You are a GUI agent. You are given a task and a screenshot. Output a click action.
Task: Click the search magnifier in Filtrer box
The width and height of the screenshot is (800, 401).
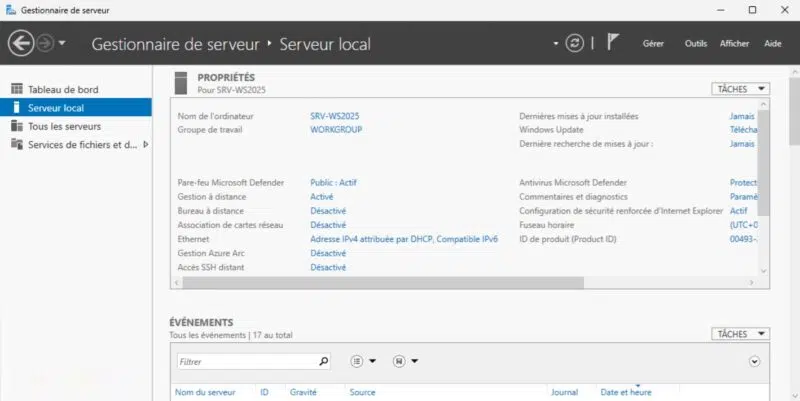323,361
